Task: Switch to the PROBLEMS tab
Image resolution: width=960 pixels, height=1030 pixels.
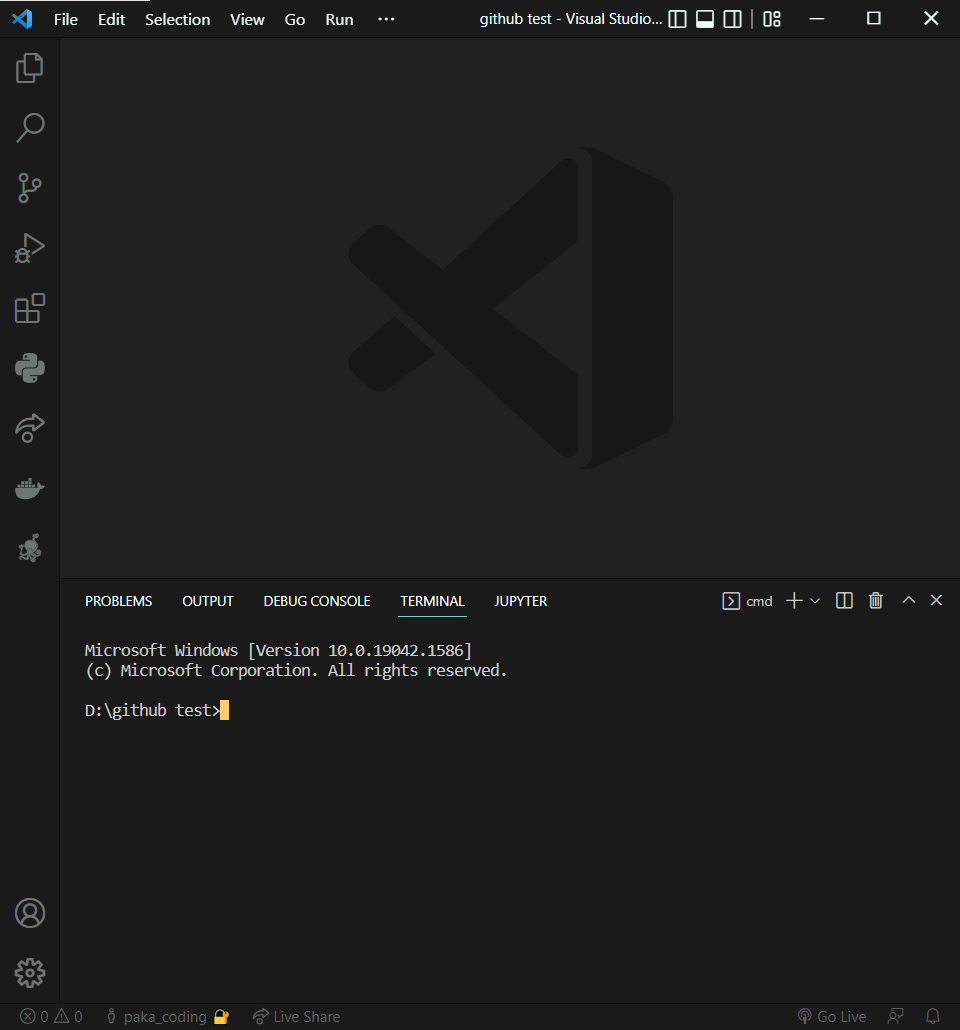Action: [118, 601]
